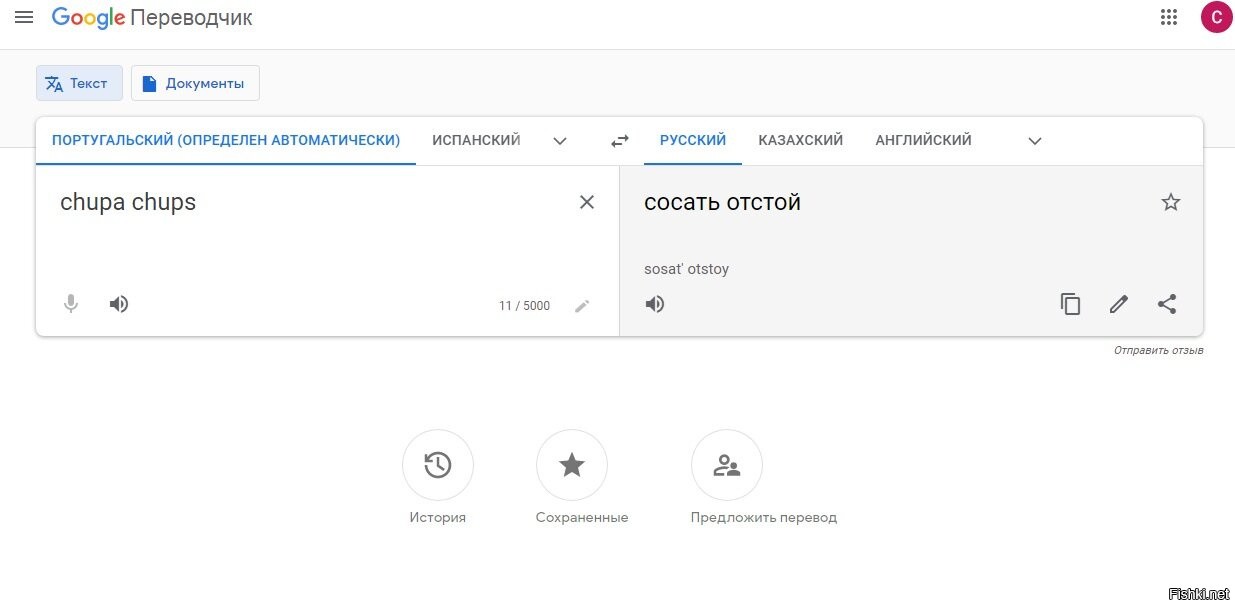Expand the source language list
1235x606 pixels.
[560, 141]
